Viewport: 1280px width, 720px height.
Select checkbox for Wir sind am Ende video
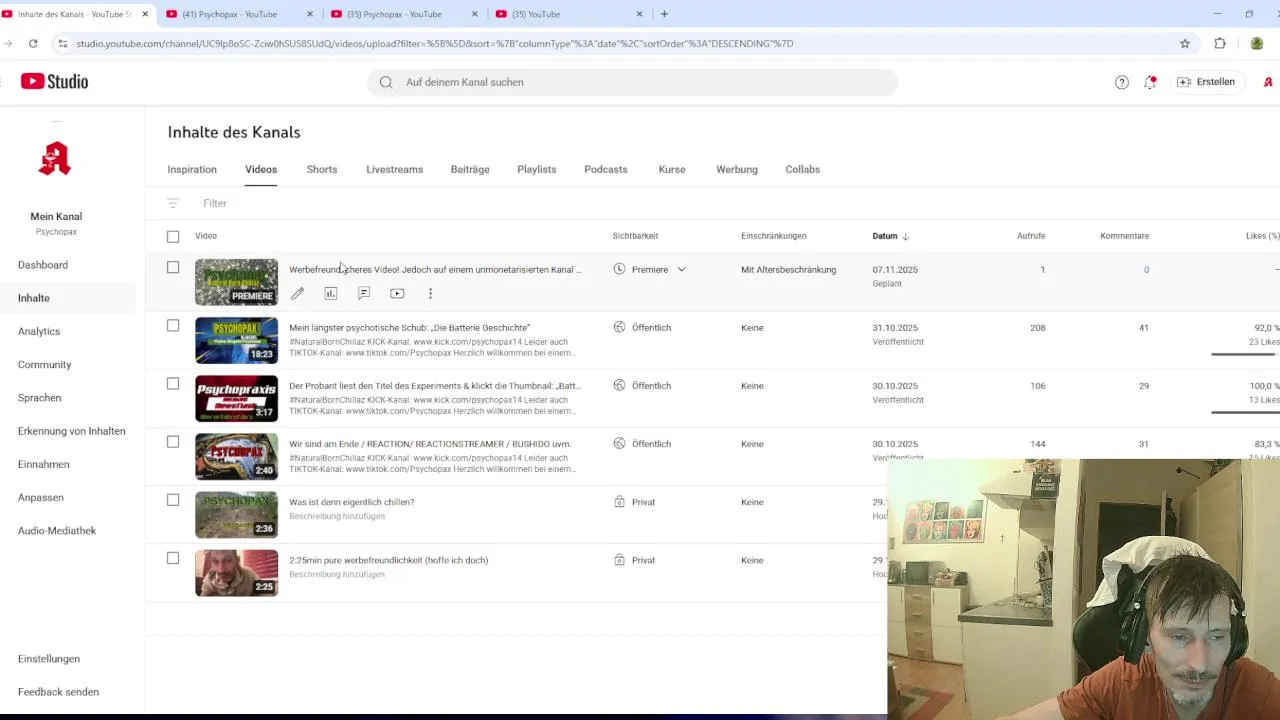coord(173,441)
